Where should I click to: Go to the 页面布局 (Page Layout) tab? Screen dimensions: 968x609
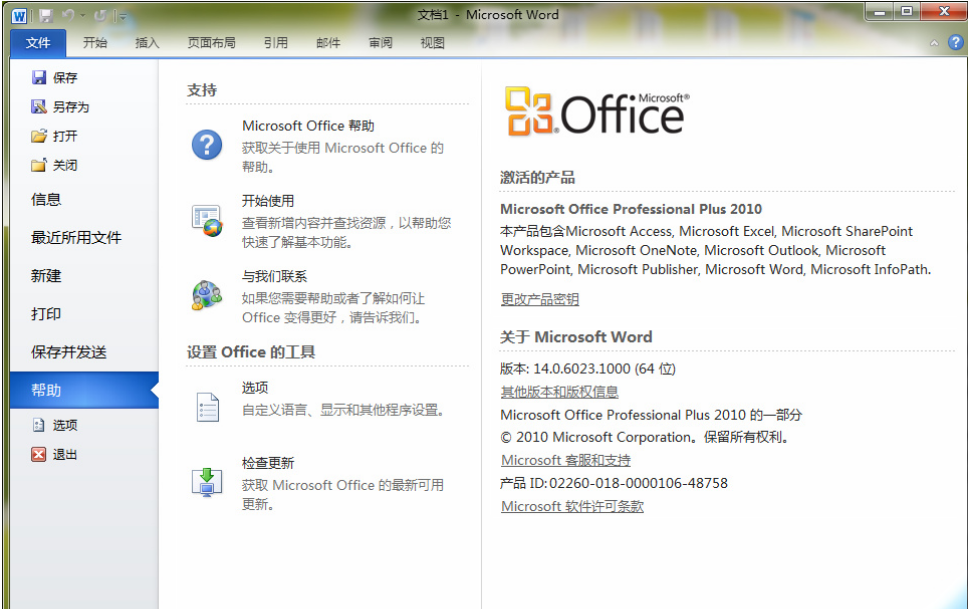tap(212, 43)
